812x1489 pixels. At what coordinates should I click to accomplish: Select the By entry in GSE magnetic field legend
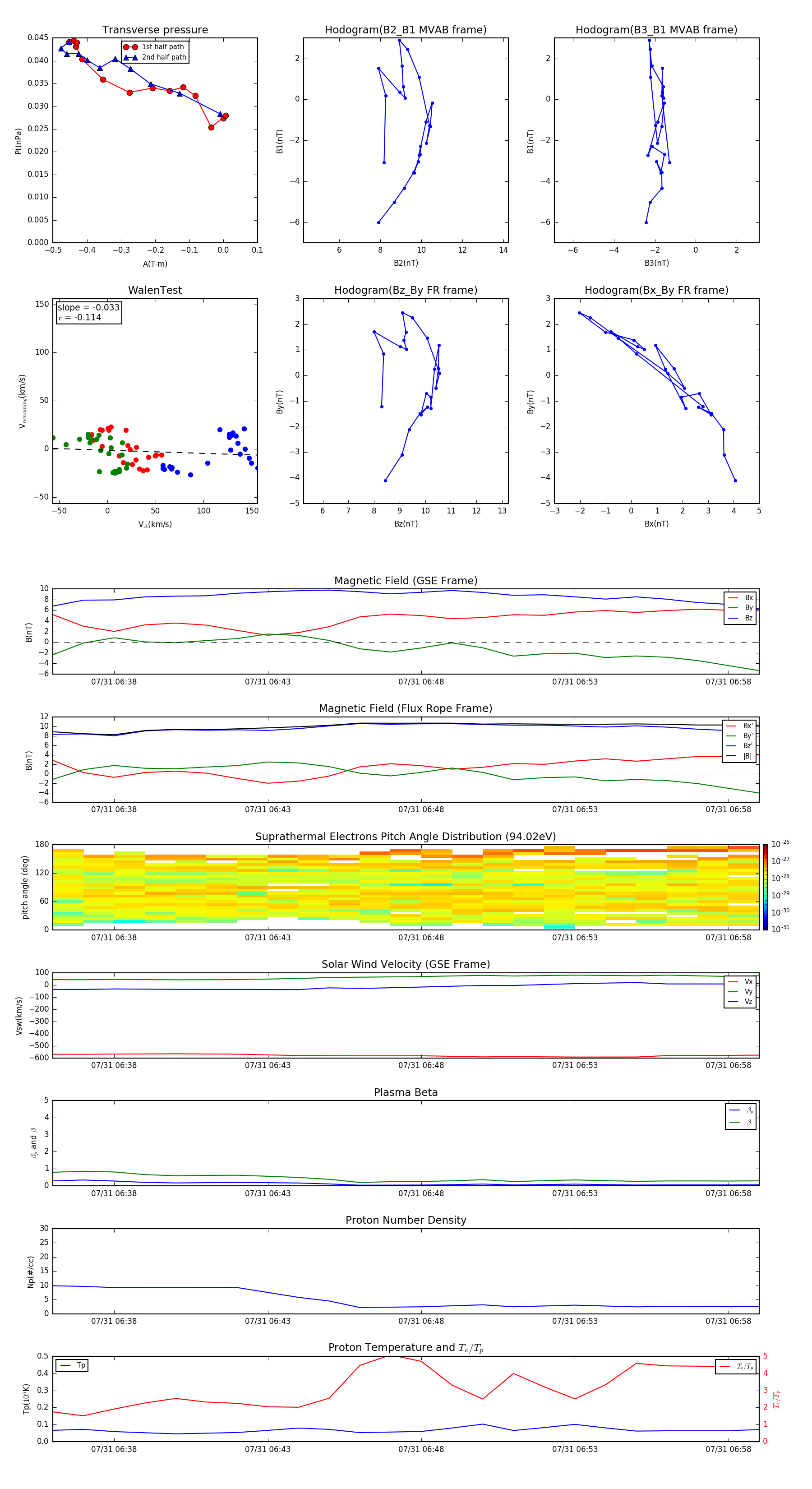point(740,608)
